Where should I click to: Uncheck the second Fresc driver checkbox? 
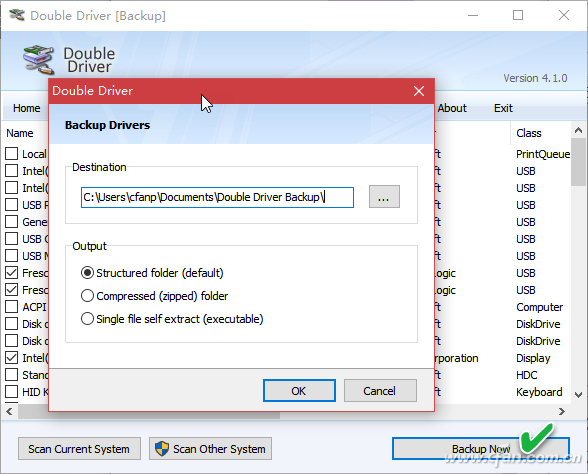coord(12,289)
